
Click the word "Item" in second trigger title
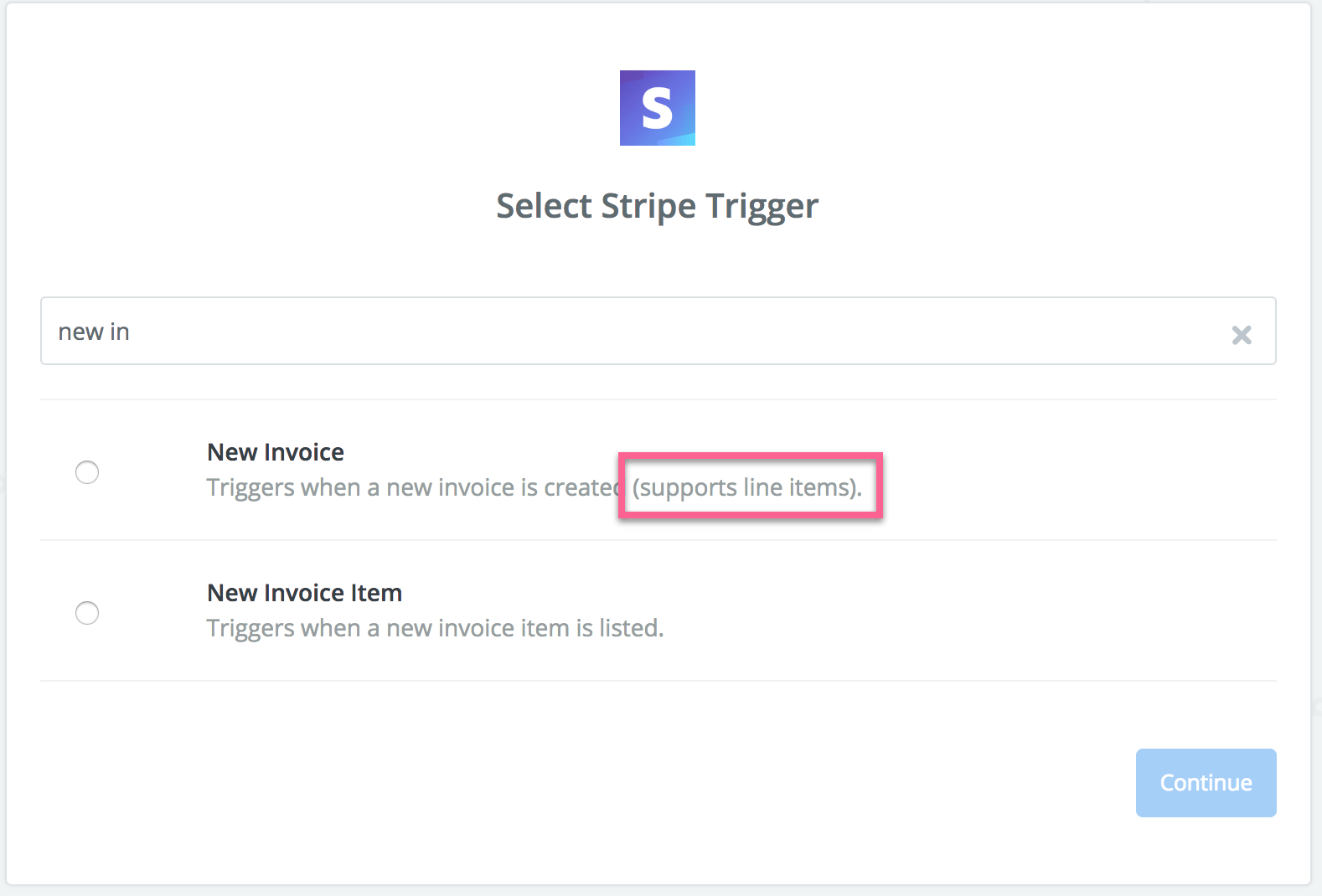[376, 593]
